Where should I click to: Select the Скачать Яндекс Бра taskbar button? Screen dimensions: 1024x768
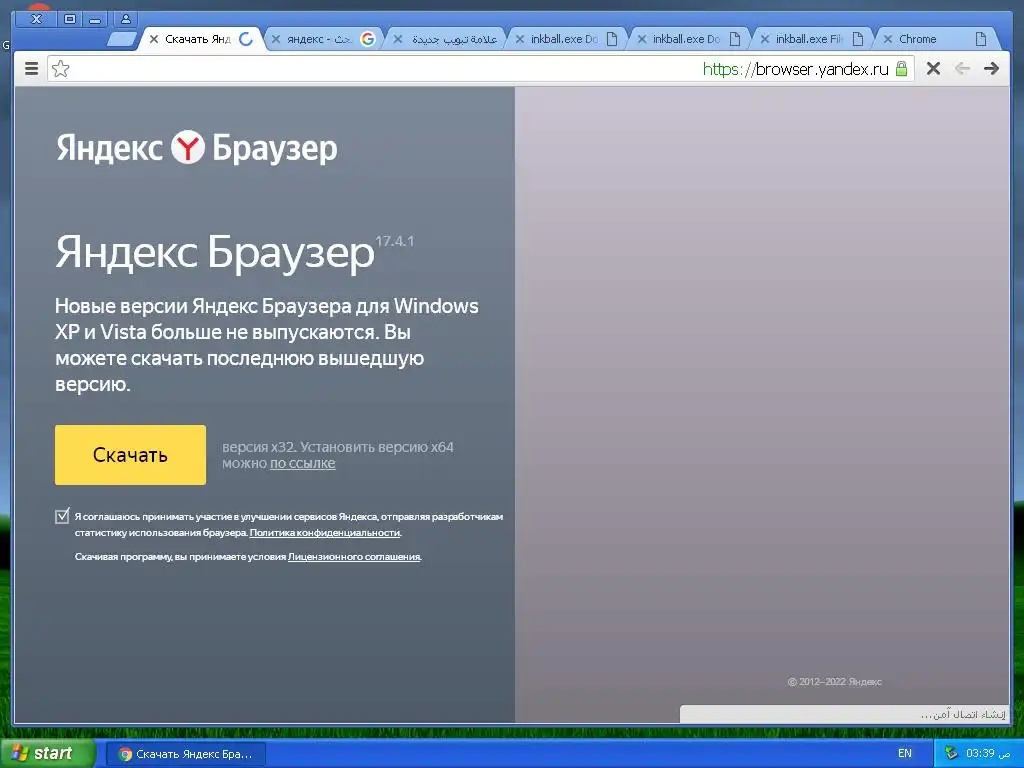point(186,754)
